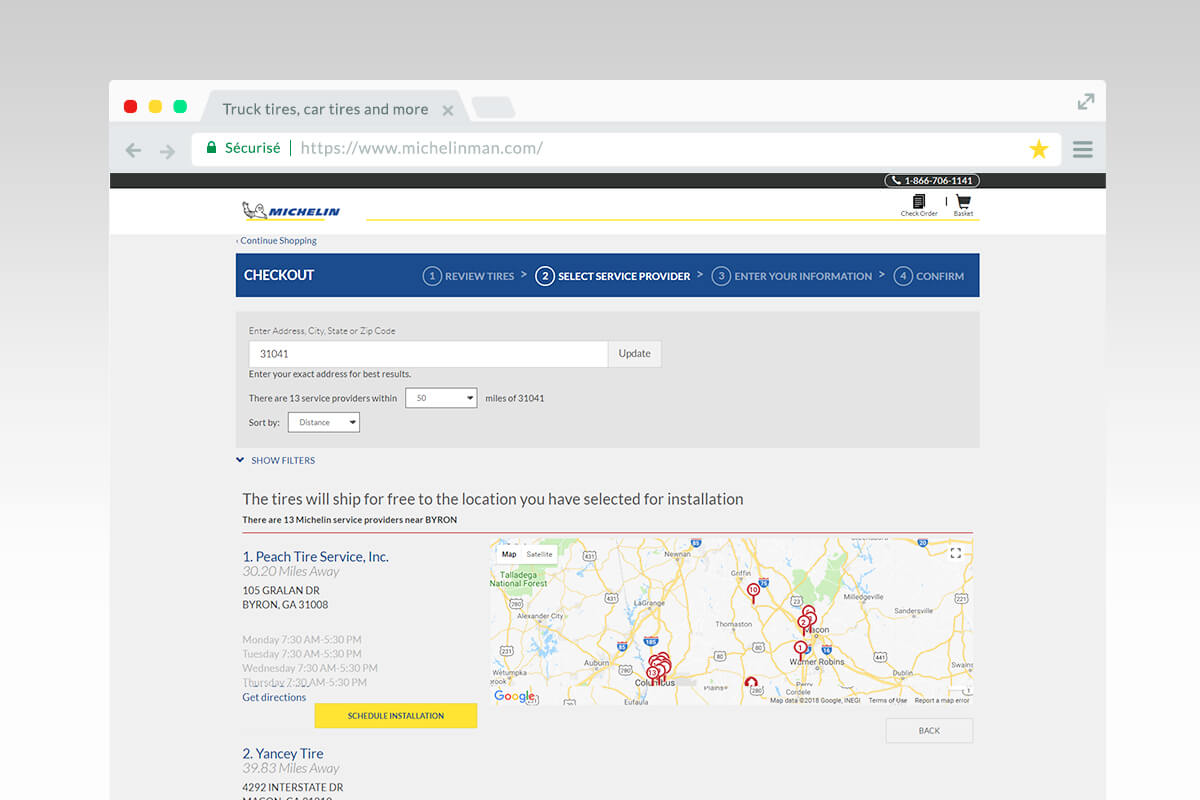Click the Back button below the map

click(929, 731)
